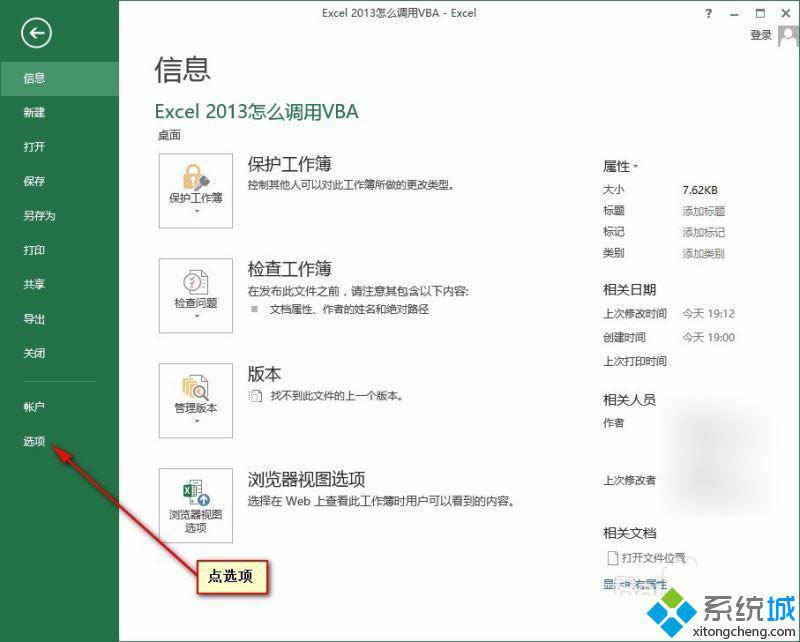
Task: Select 导出 from the sidebar
Action: point(33,319)
